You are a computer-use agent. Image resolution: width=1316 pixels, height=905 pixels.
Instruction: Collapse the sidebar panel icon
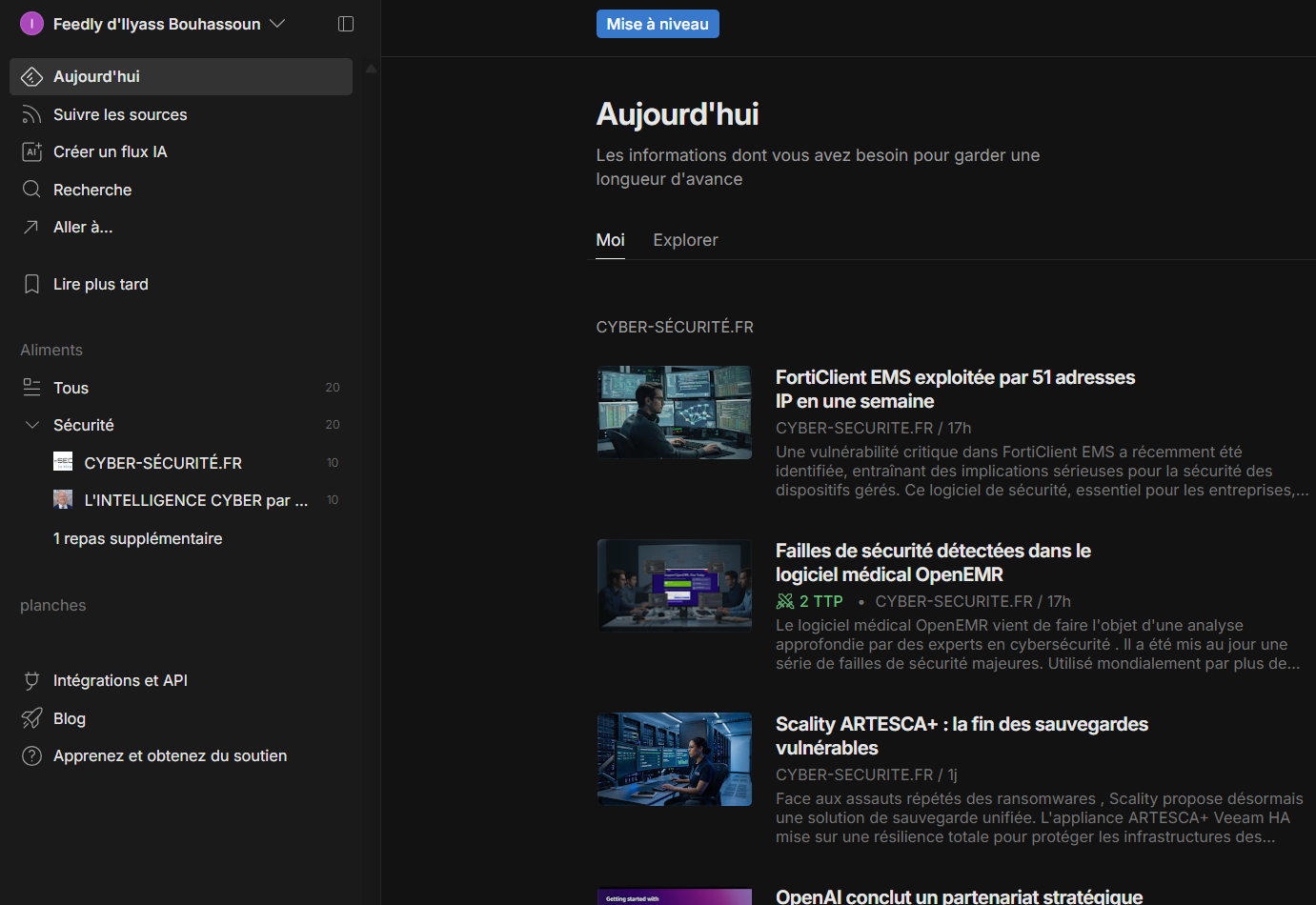[x=346, y=24]
